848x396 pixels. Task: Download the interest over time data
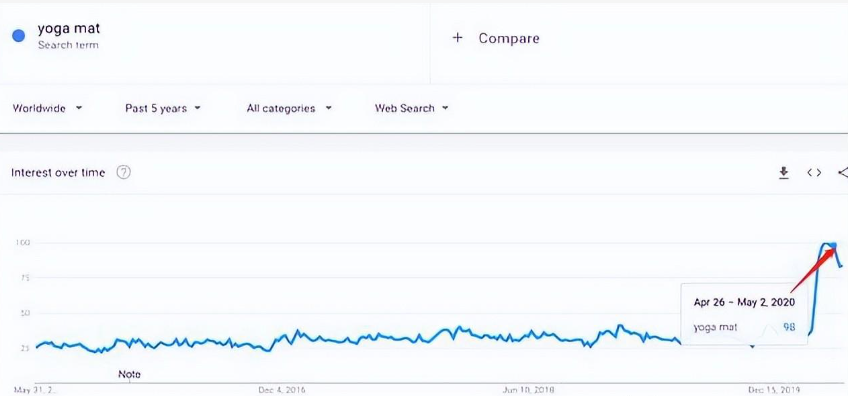click(783, 173)
